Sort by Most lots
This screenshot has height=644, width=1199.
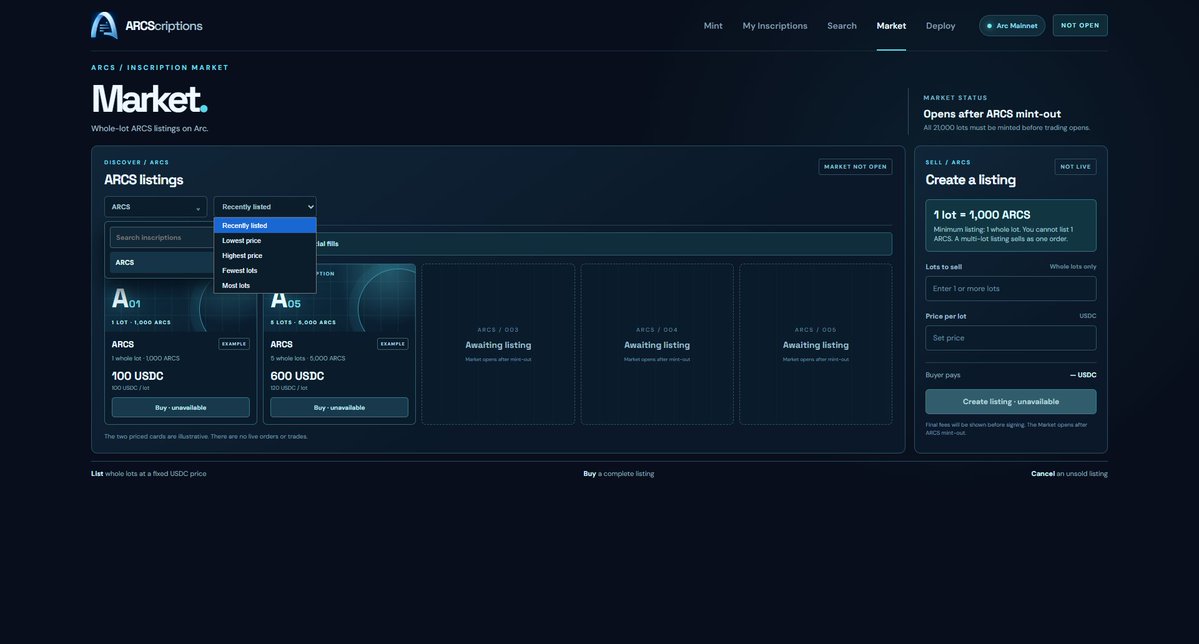[x=265, y=285]
